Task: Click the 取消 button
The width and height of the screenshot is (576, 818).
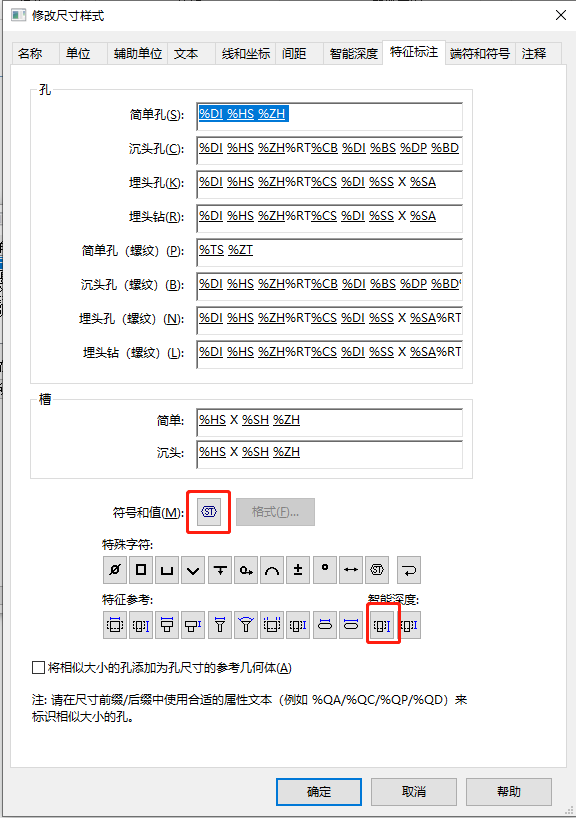Action: coord(414,791)
